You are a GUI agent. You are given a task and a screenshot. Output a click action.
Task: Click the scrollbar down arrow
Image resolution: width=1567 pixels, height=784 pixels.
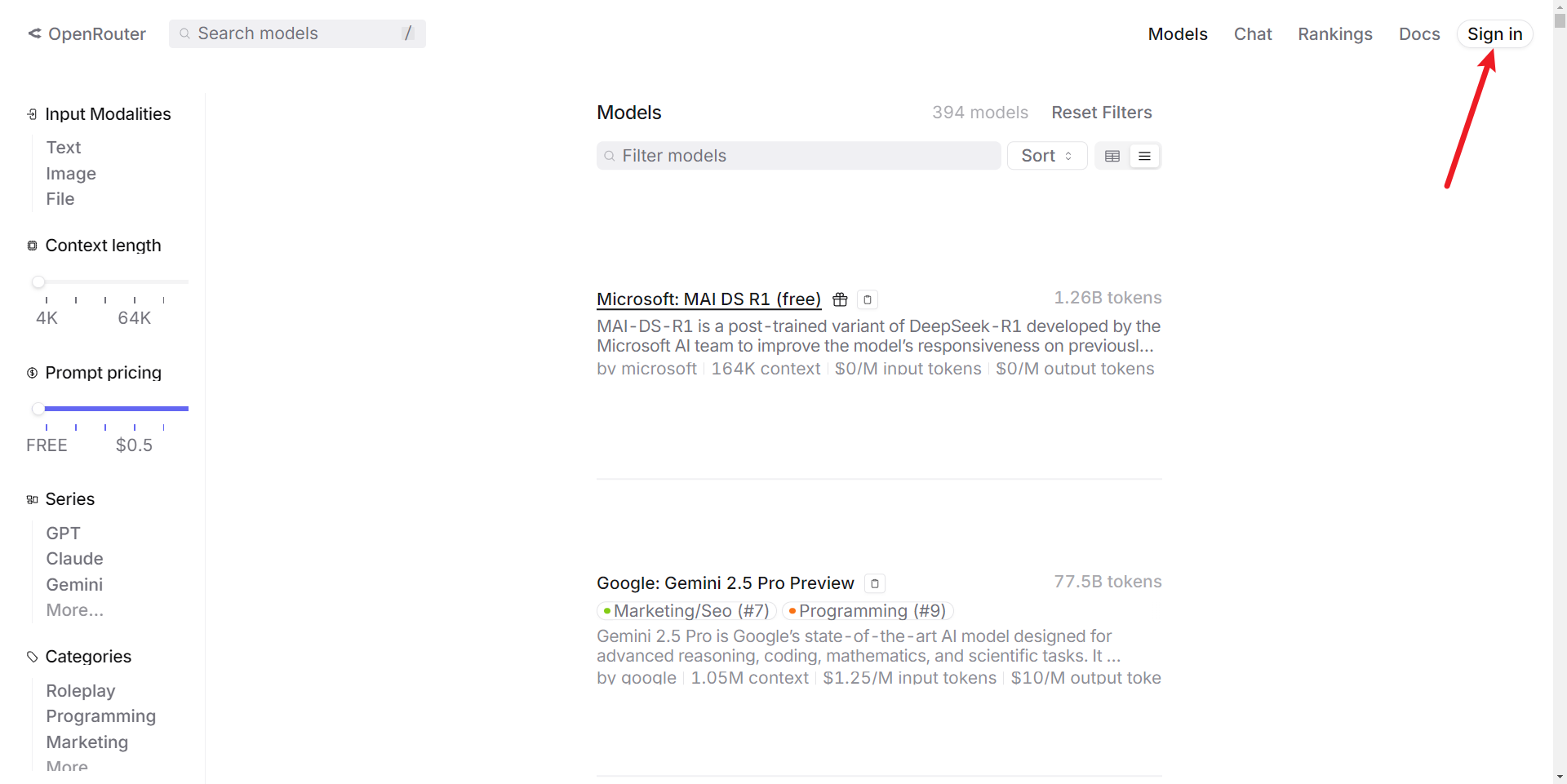[x=1560, y=777]
